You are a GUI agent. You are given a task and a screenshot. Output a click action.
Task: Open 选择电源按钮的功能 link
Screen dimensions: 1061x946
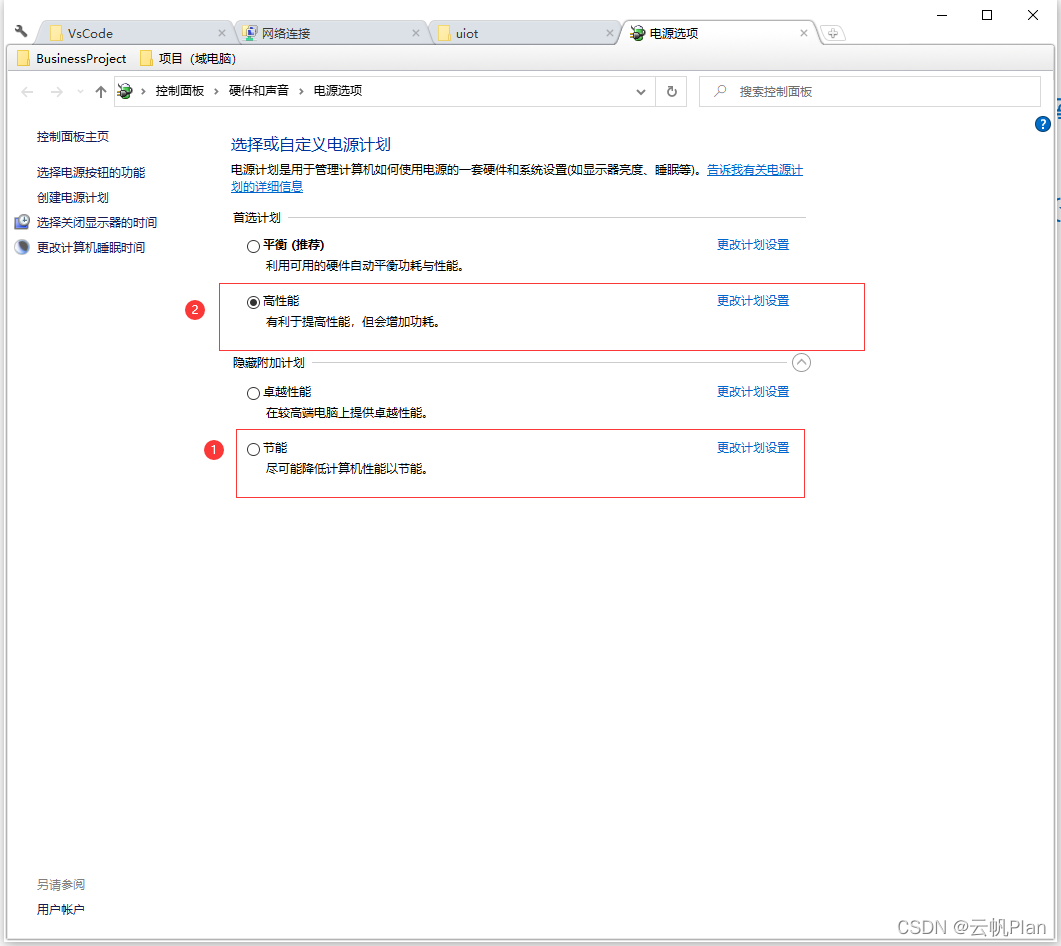point(91,173)
